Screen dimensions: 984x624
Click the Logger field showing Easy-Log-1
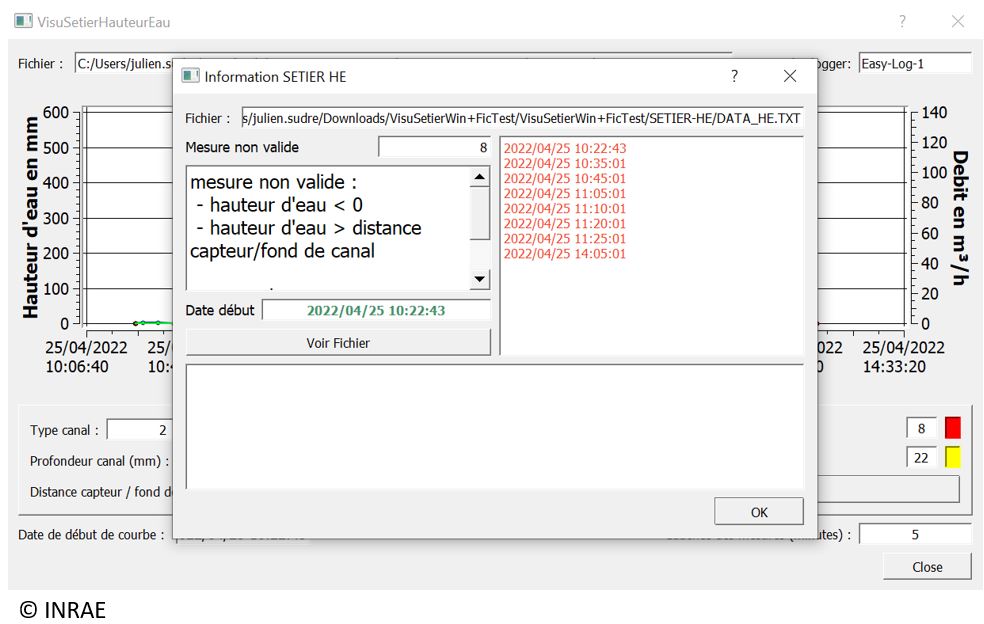914,64
